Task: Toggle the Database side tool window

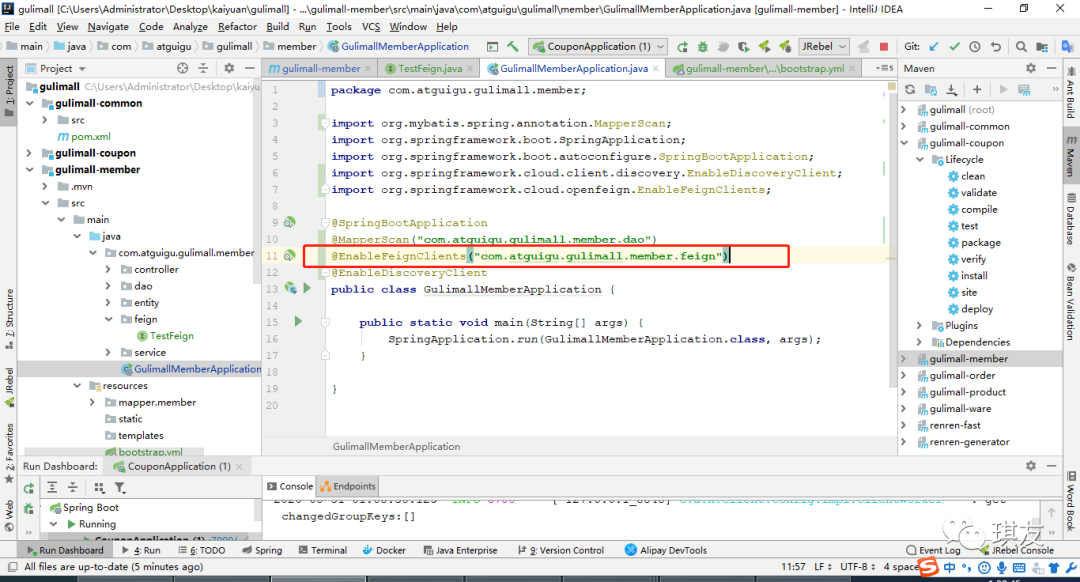Action: click(x=1071, y=220)
